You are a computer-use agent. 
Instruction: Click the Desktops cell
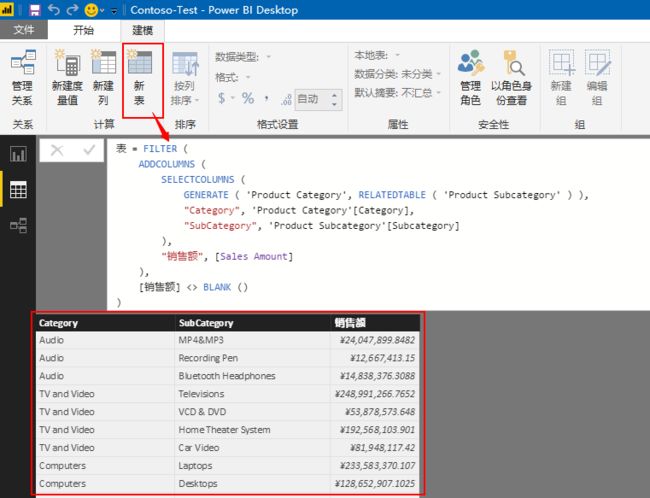[252, 483]
